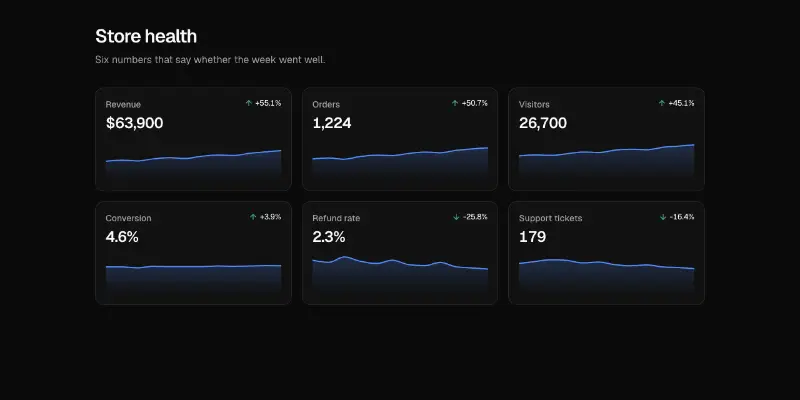Click the 2.3% refund rate value
This screenshot has width=800, height=400.
tap(329, 237)
